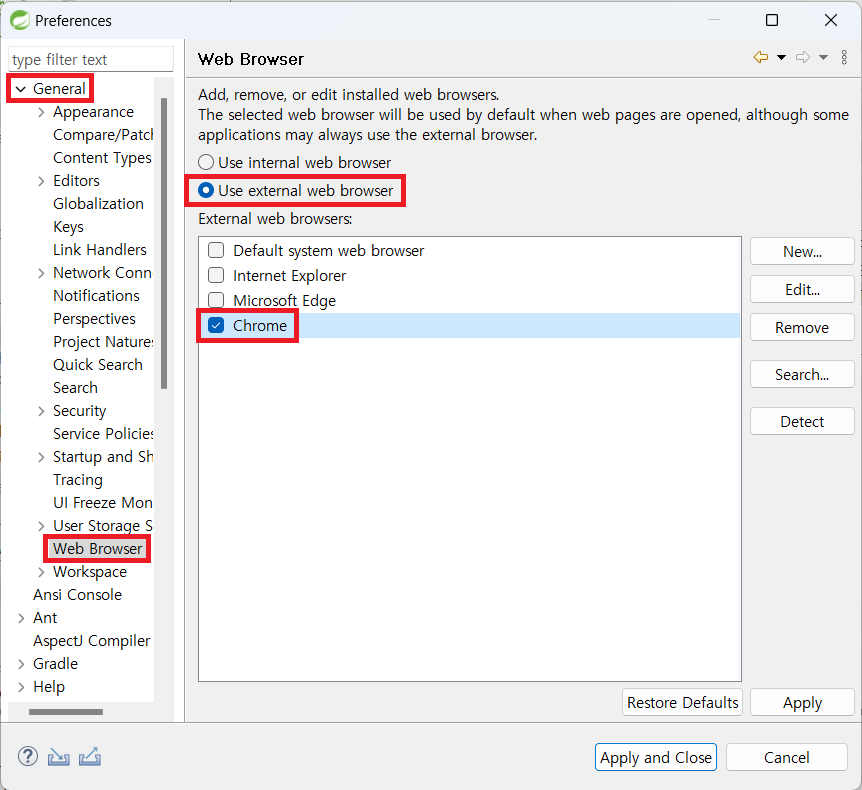Image resolution: width=862 pixels, height=790 pixels.
Task: Expand the Network Connections node
Action: coord(41,273)
